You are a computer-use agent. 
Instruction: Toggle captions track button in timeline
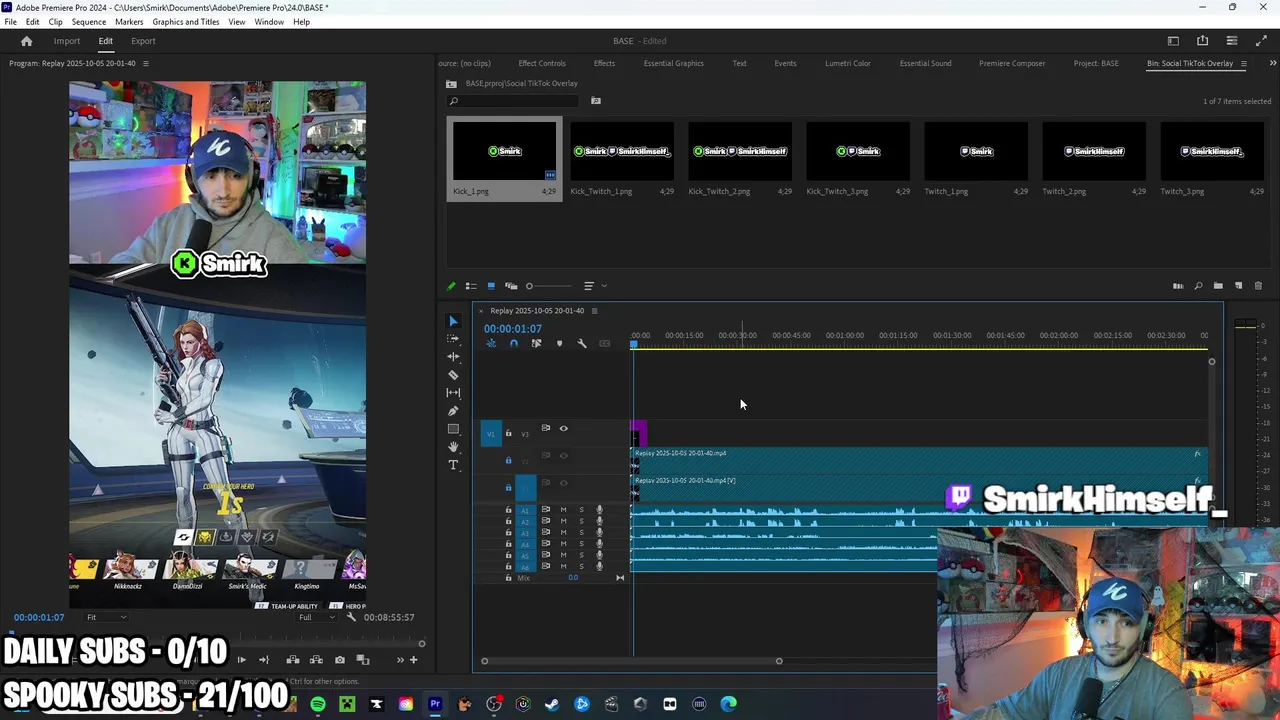pyautogui.click(x=604, y=344)
